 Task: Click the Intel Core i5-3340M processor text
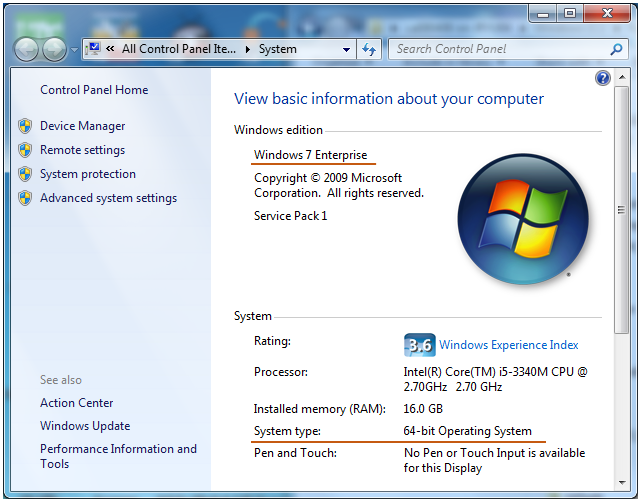[x=495, y=379]
